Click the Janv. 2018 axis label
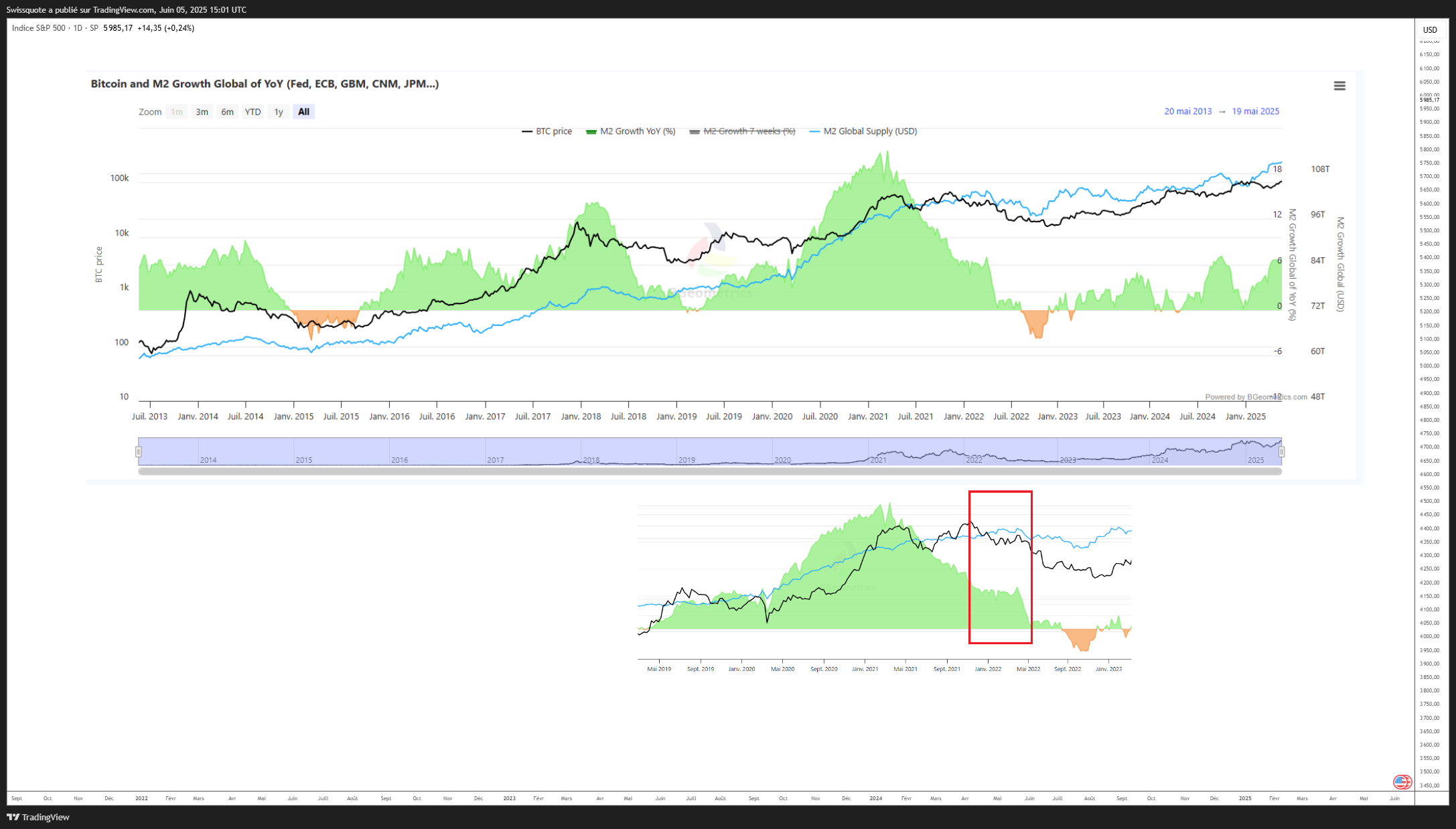 tap(581, 417)
